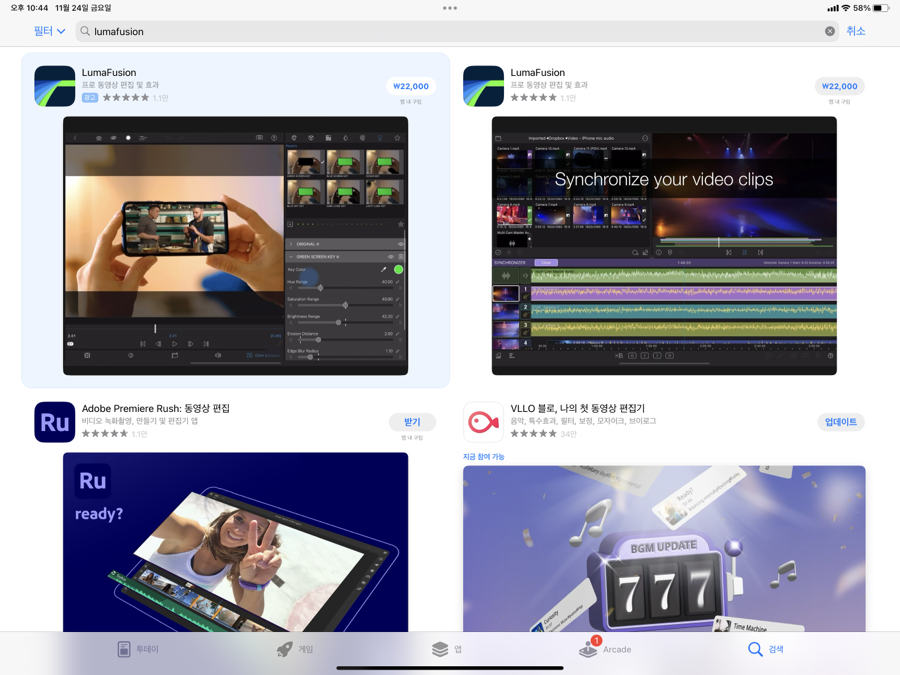Click the second LumaFusion title text

(538, 72)
